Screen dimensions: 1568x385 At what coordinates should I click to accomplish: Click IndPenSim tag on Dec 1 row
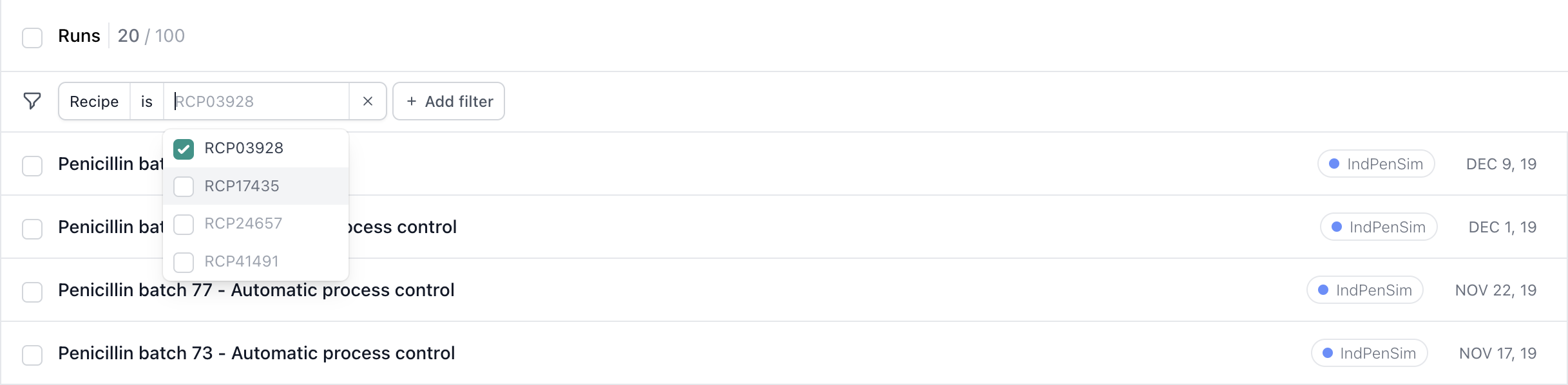[x=1379, y=227]
